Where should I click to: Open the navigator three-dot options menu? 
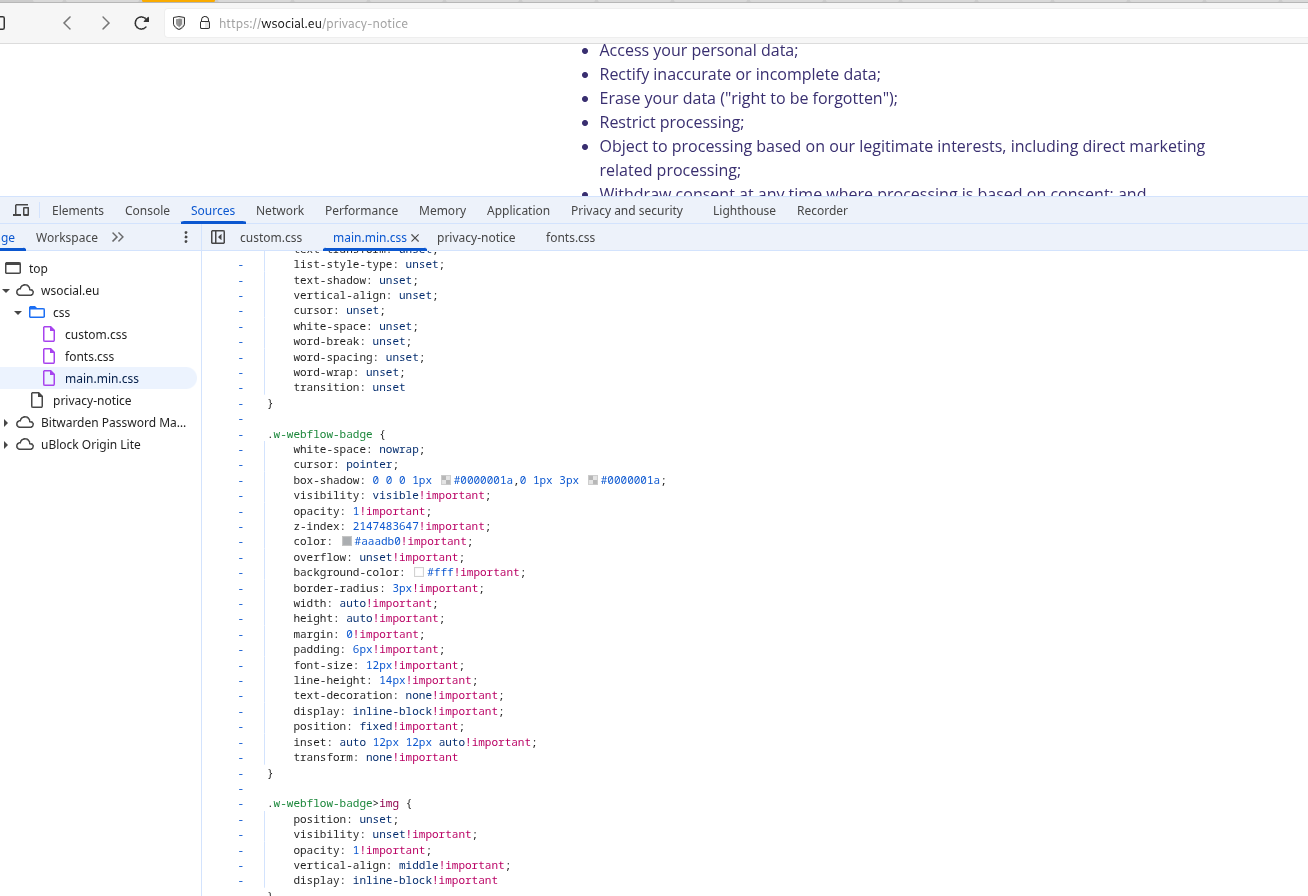click(x=185, y=237)
